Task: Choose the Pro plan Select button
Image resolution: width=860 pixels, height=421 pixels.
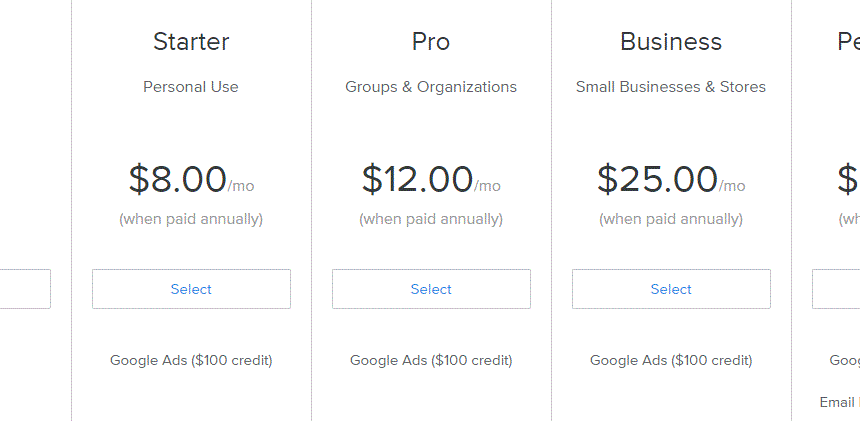Action: click(431, 289)
